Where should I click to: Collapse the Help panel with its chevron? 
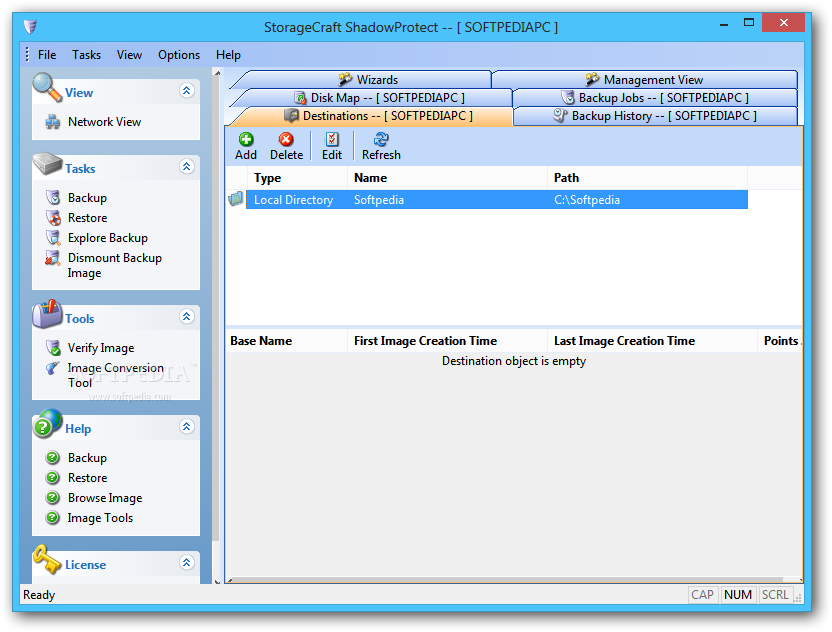(x=186, y=427)
